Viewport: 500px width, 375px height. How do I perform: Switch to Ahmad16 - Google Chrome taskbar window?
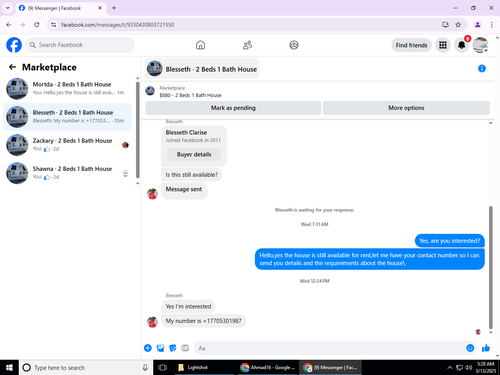[x=268, y=367]
